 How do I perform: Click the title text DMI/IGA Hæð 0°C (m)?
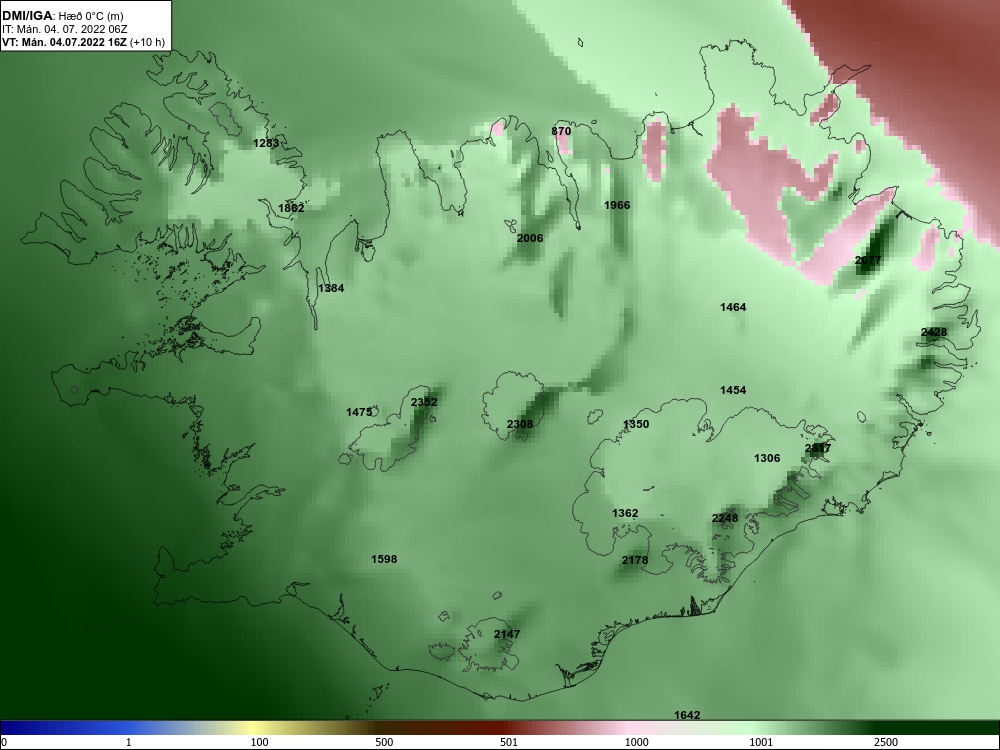(62, 16)
